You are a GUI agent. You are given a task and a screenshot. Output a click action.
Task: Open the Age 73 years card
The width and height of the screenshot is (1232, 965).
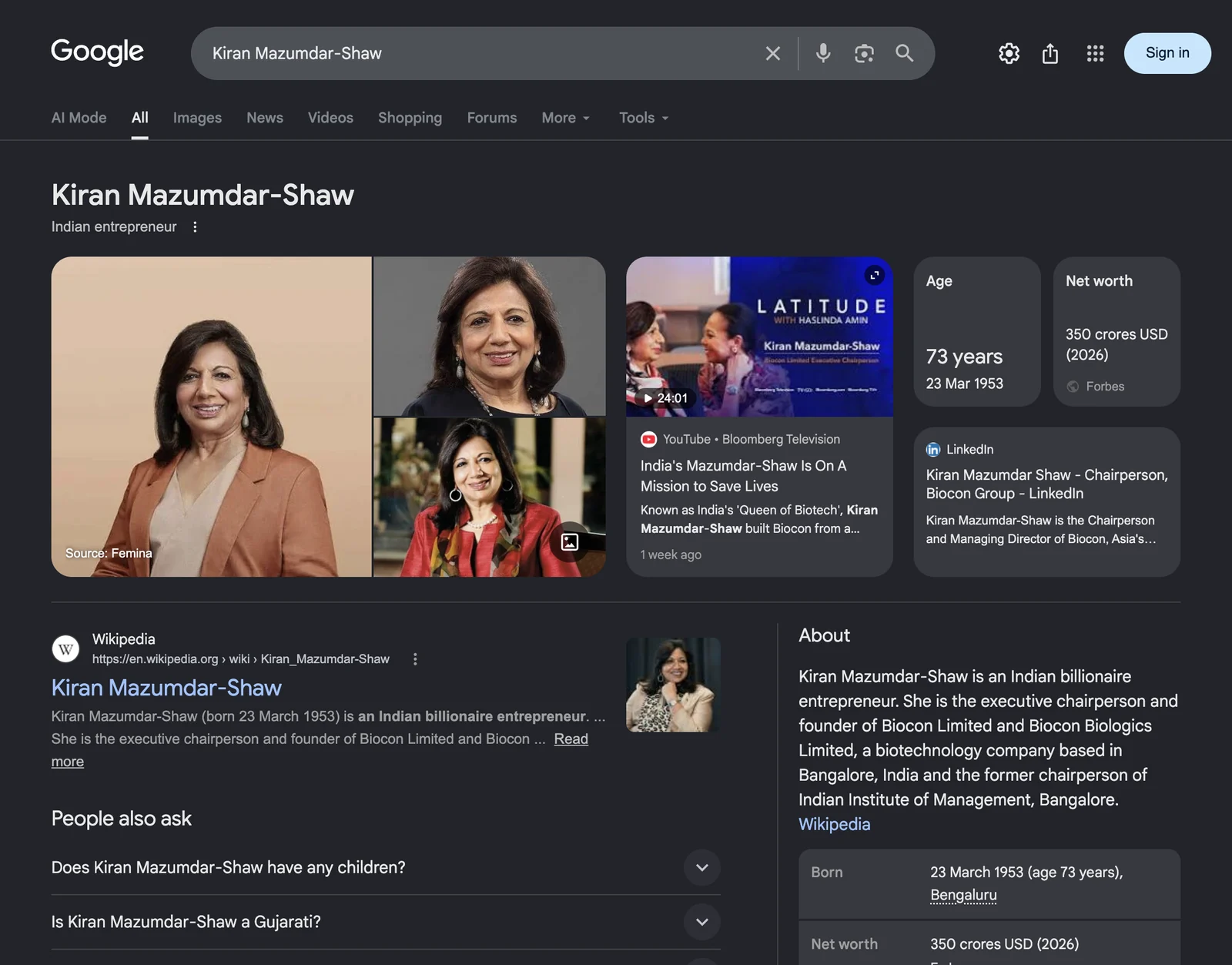(x=977, y=331)
